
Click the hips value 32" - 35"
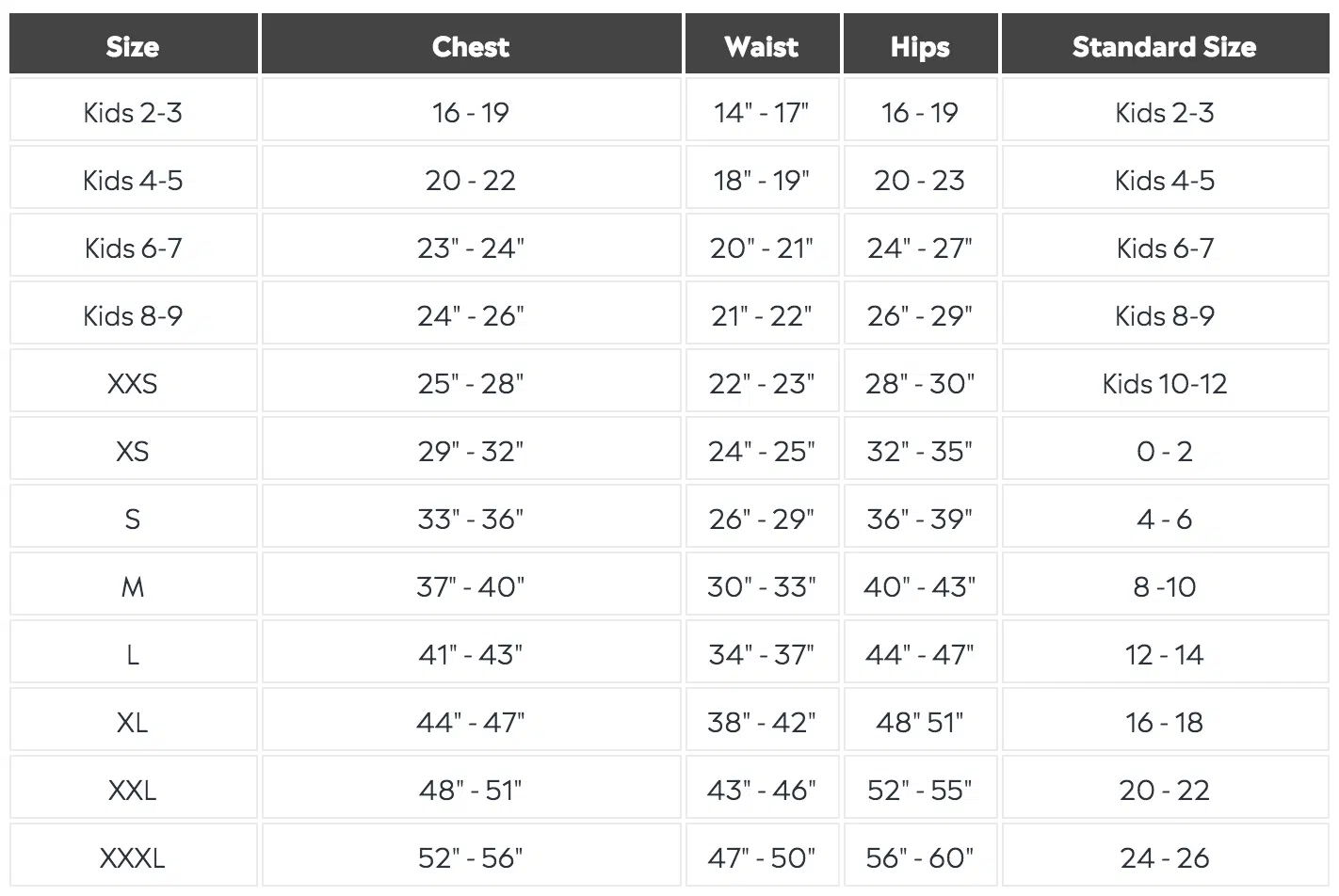tap(920, 451)
